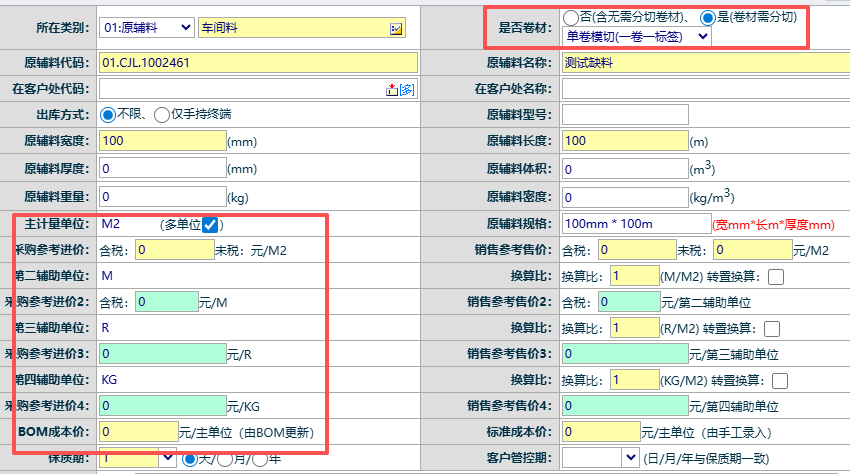Viewport: 850px width, 474px height.
Task: Open the 所在类别 dropdown showing 01:原辅料
Action: pos(146,28)
